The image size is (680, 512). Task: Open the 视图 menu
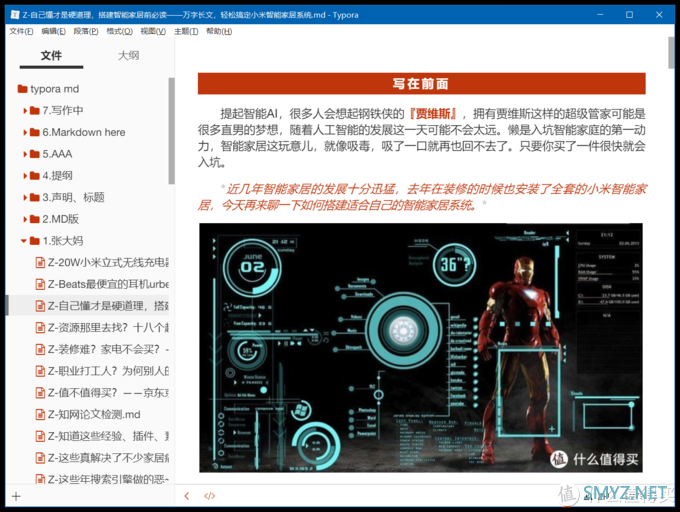click(x=153, y=31)
